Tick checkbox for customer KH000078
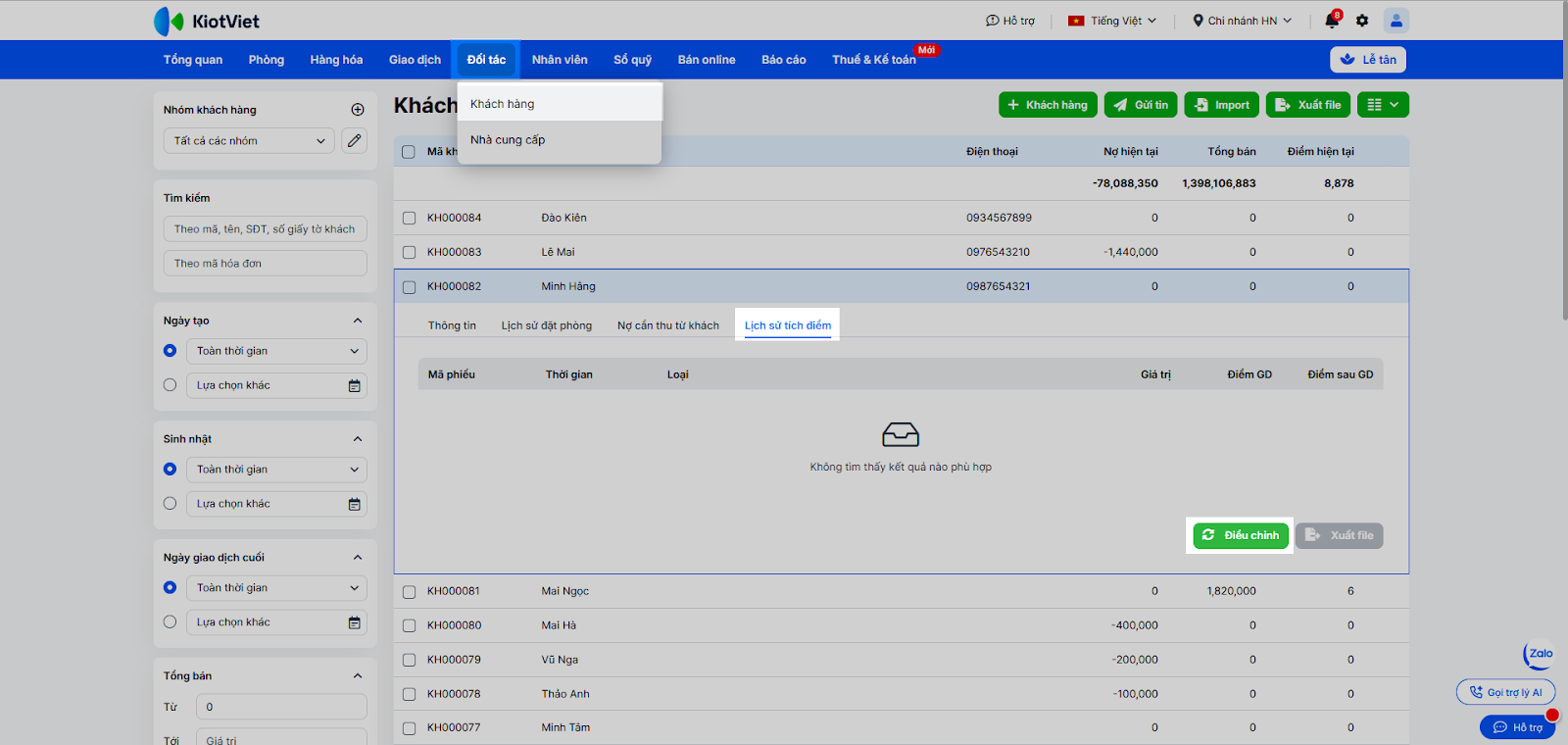This screenshot has height=745, width=1568. pyautogui.click(x=409, y=695)
